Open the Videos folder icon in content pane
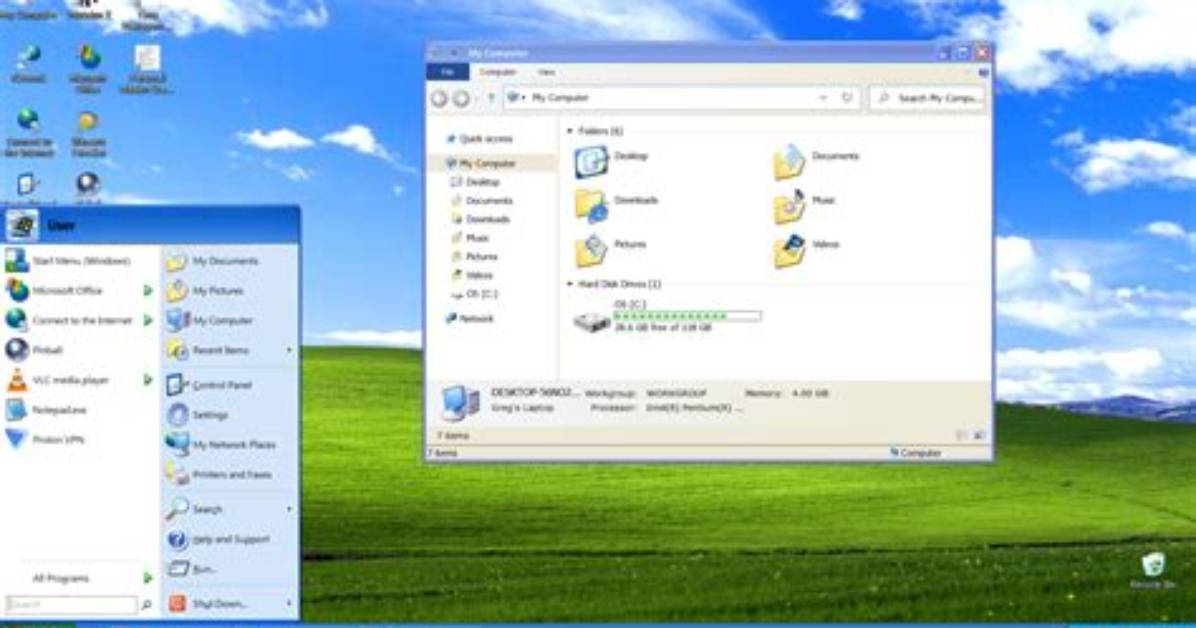1196x628 pixels. 789,250
